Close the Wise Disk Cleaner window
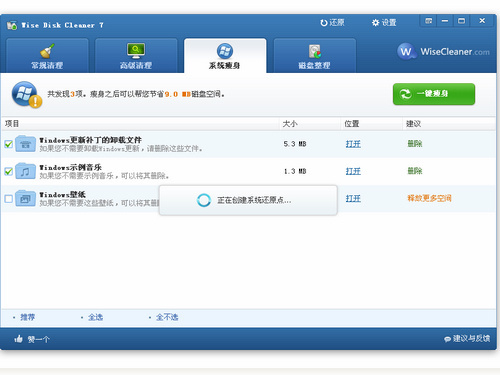Image resolution: width=500 pixels, height=375 pixels. (482, 21)
